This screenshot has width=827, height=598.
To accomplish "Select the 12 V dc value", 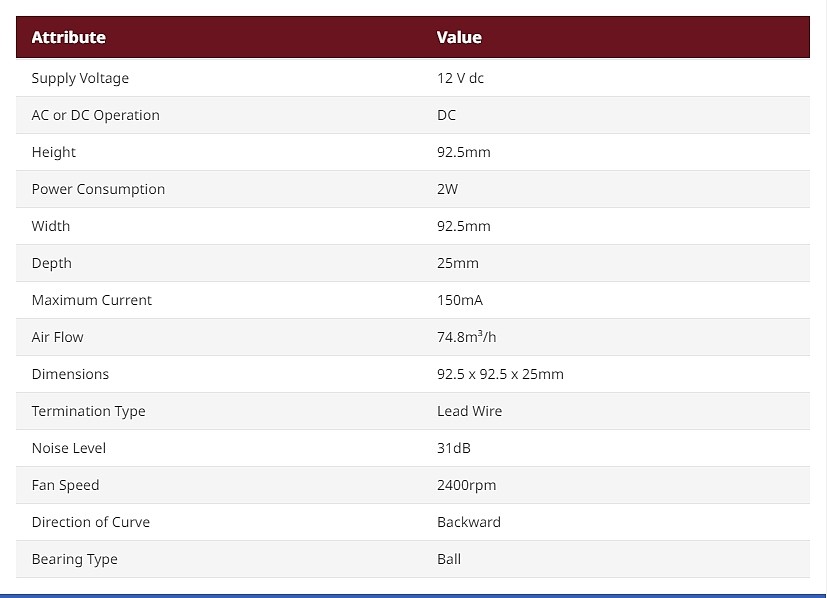I will pos(460,78).
